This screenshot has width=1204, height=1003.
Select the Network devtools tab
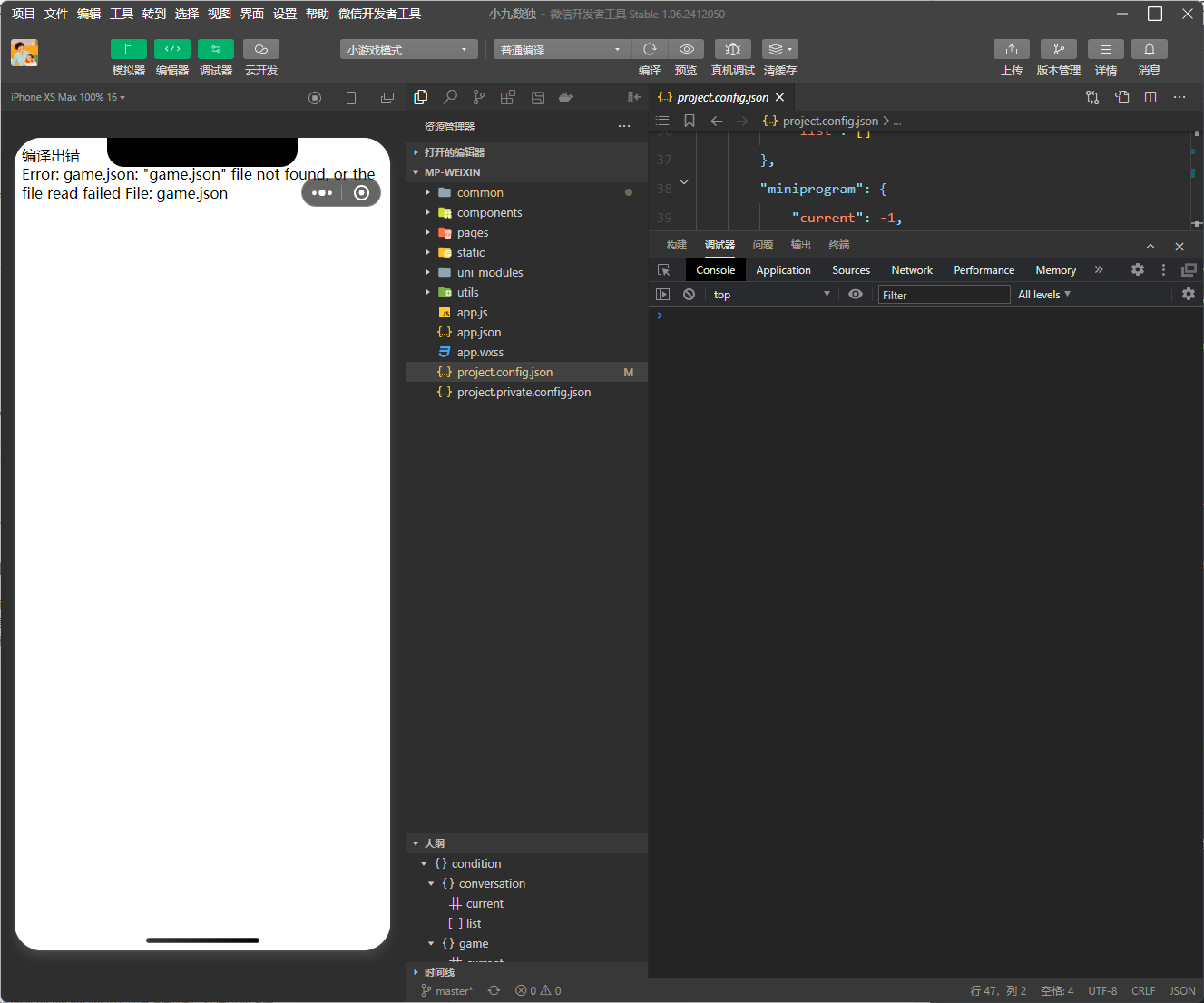[912, 270]
